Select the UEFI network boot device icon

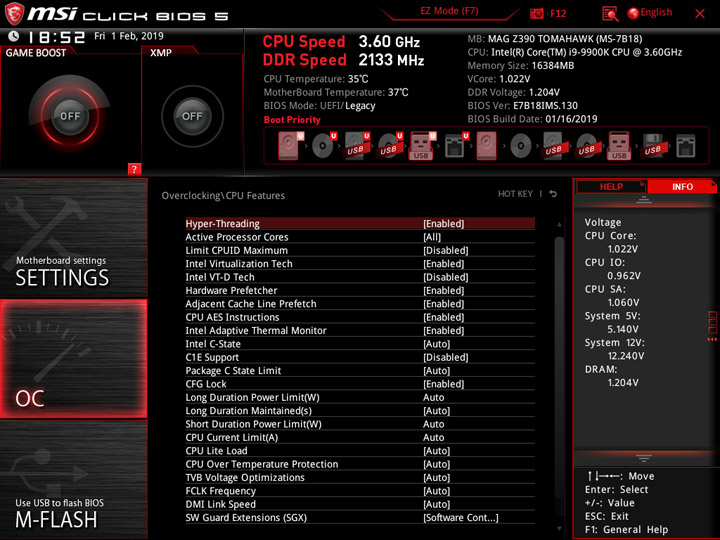(456, 146)
